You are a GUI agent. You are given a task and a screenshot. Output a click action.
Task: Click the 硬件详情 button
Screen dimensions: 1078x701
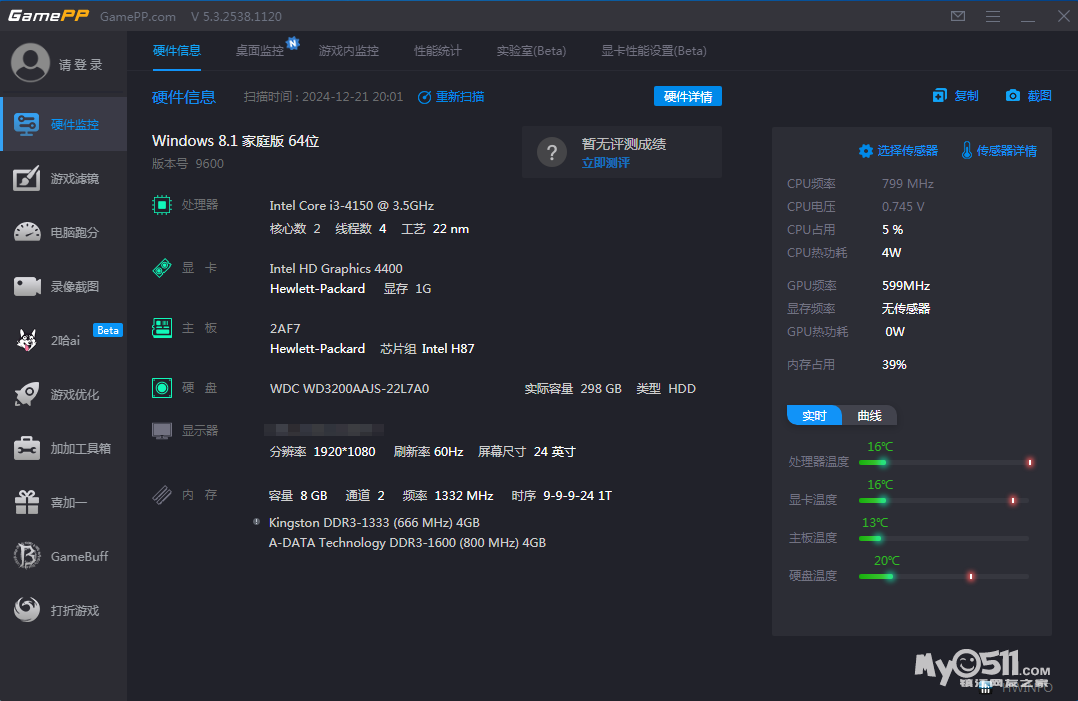point(687,97)
